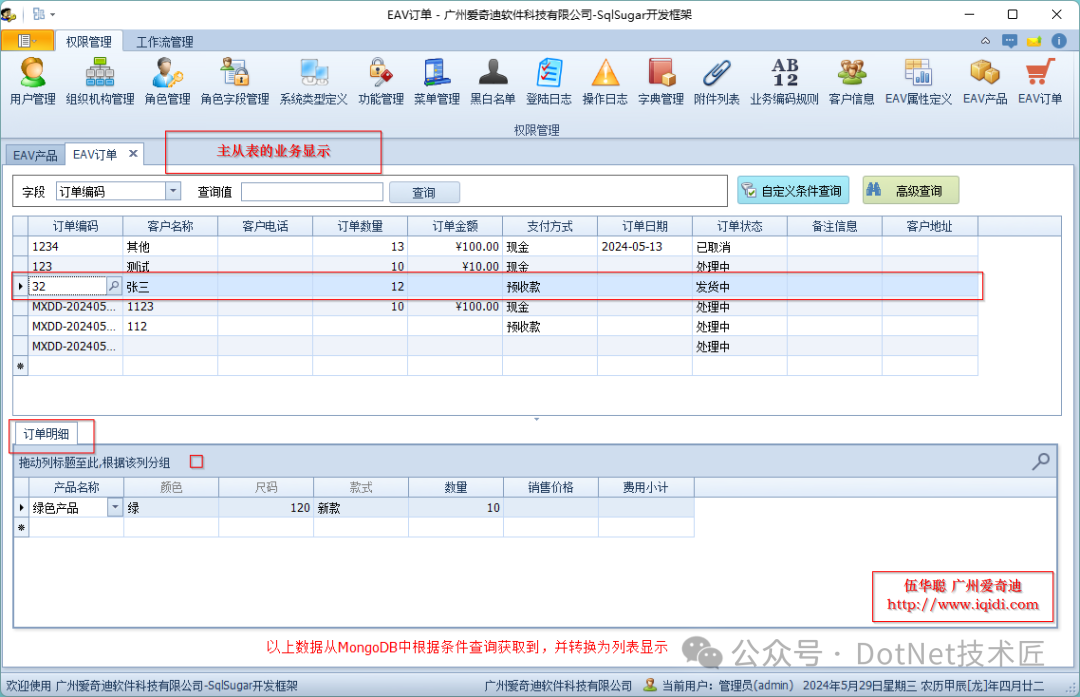This screenshot has width=1080, height=697.
Task: Switch to 工作流管理 ribbon tab
Action: coord(165,42)
